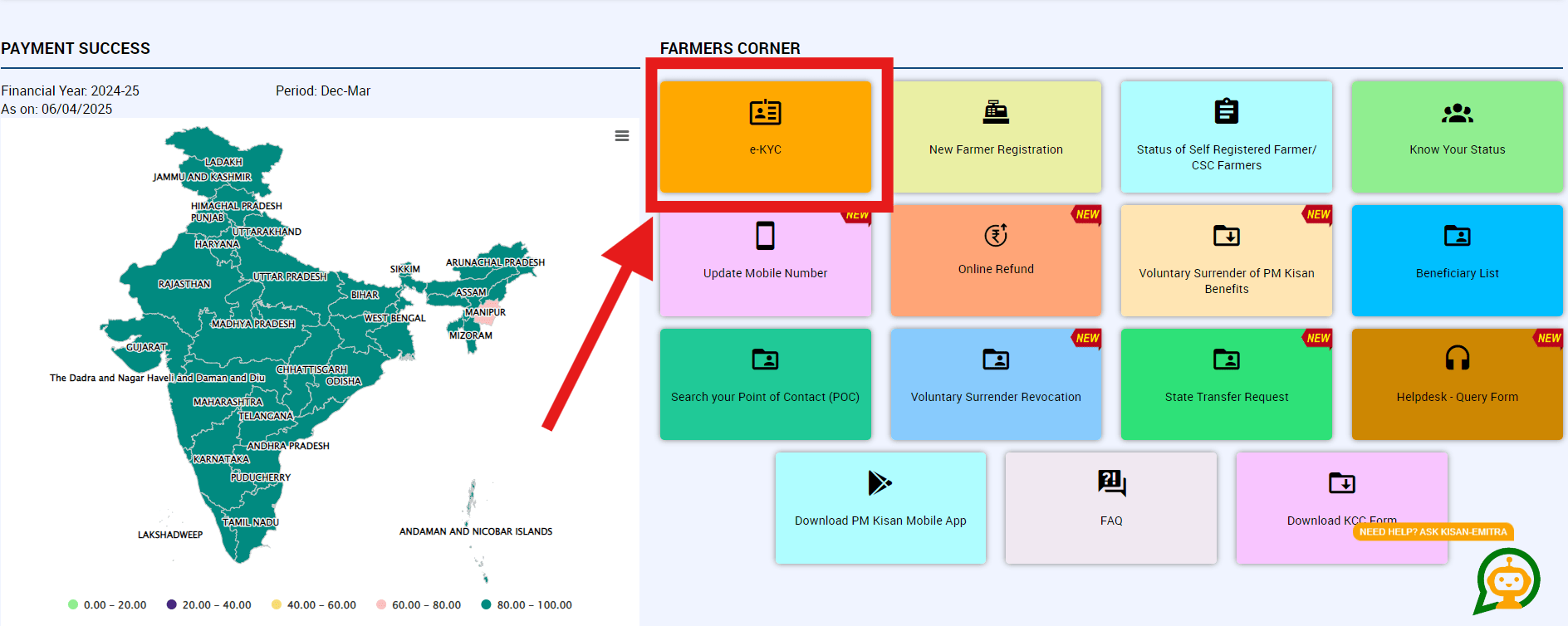1568x626 pixels.
Task: Open the map chart hamburger menu
Action: tap(621, 136)
